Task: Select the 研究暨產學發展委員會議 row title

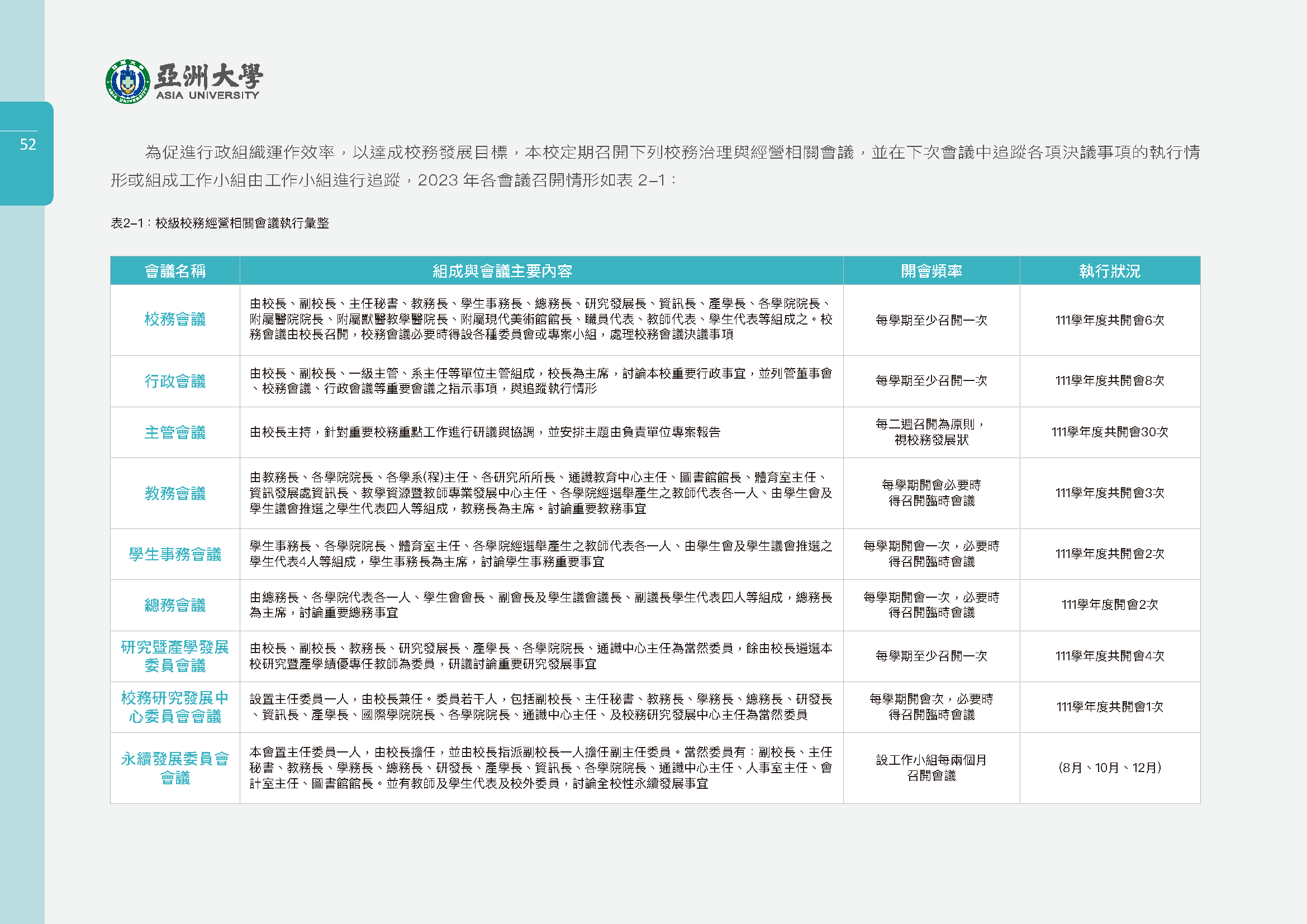Action: tap(175, 656)
